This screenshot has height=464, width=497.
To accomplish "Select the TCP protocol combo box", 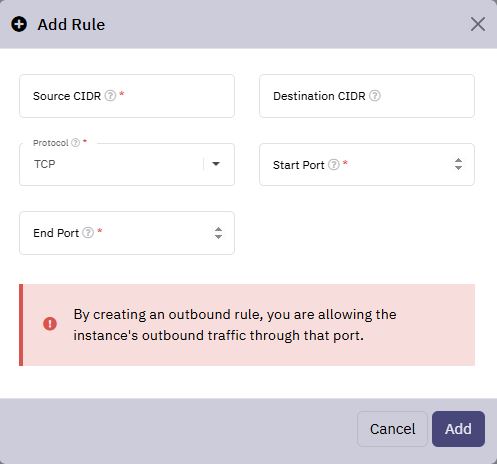I will [127, 164].
